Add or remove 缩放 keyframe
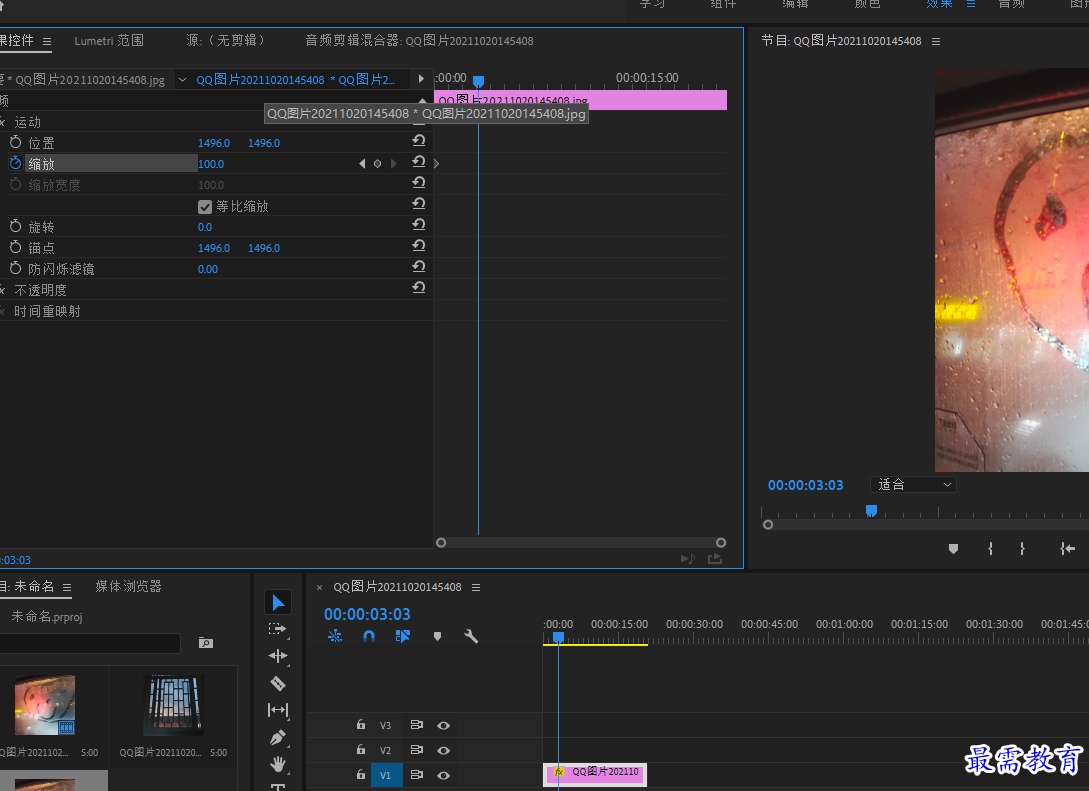 coord(377,164)
